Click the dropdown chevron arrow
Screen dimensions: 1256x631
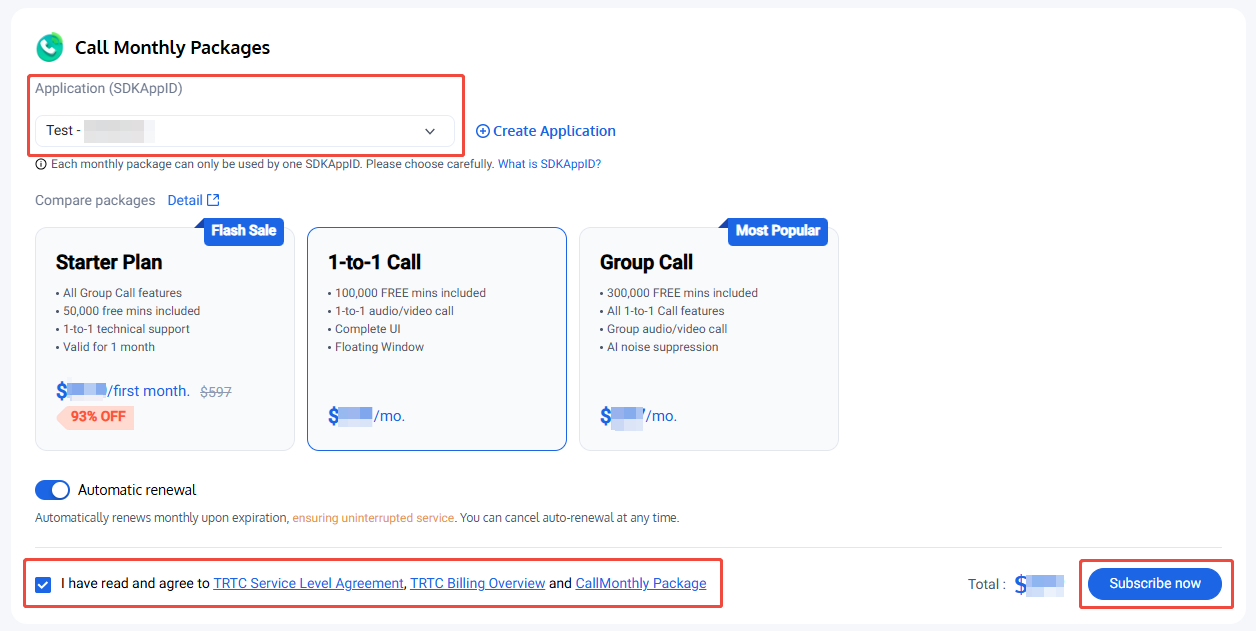click(x=430, y=131)
